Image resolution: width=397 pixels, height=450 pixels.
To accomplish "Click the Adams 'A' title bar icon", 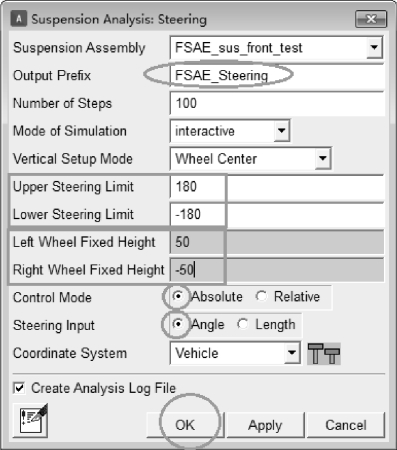I will (x=19, y=19).
